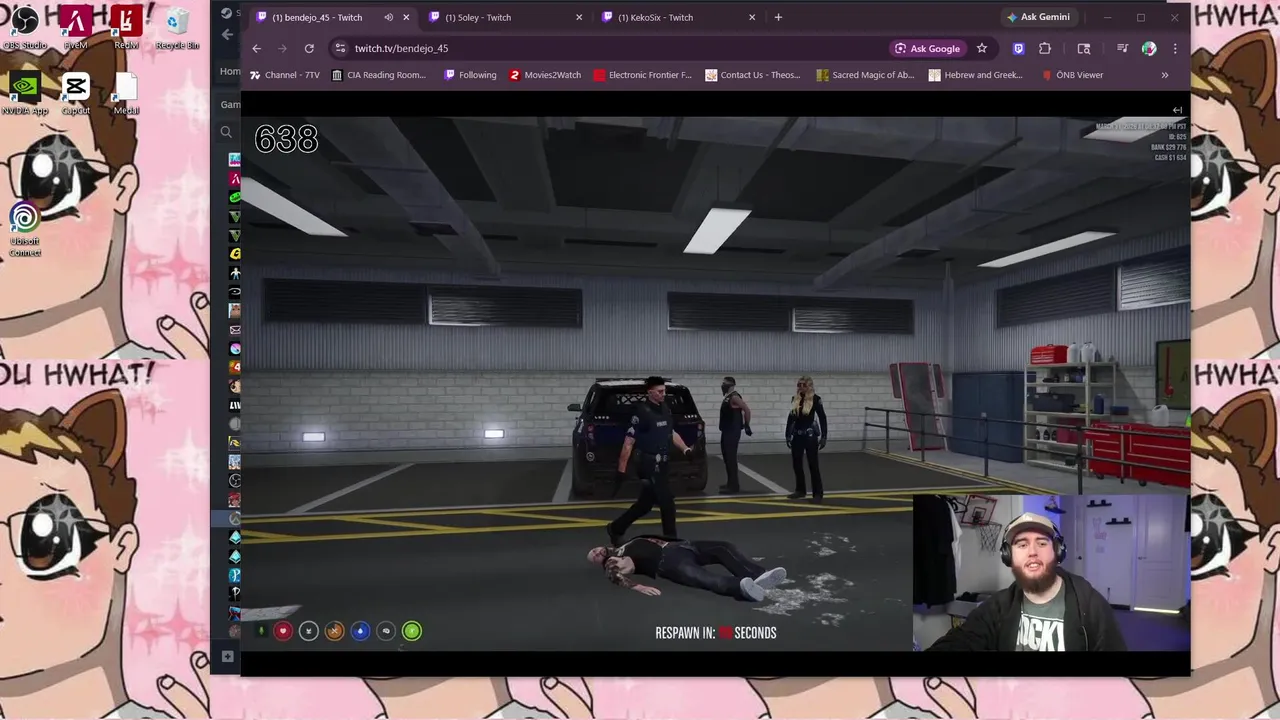The height and width of the screenshot is (720, 1280).
Task: Open the Chrome profile avatar
Action: tap(1149, 48)
